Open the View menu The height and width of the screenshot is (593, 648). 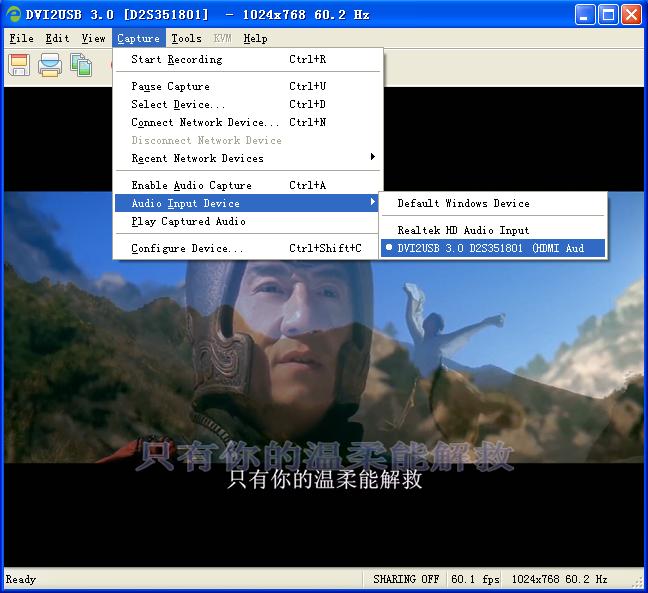click(x=93, y=38)
